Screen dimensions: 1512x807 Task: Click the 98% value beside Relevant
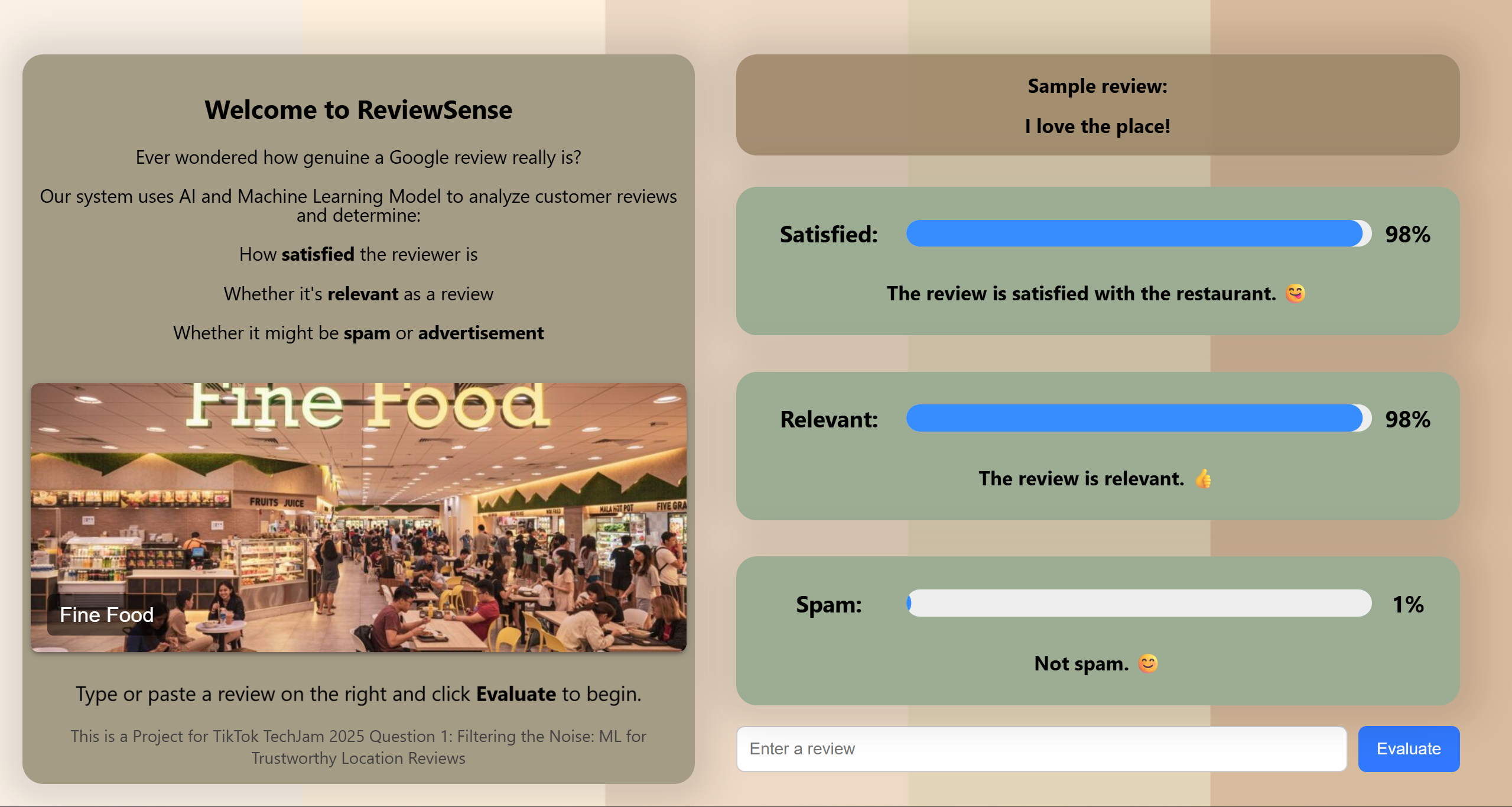pyautogui.click(x=1407, y=420)
